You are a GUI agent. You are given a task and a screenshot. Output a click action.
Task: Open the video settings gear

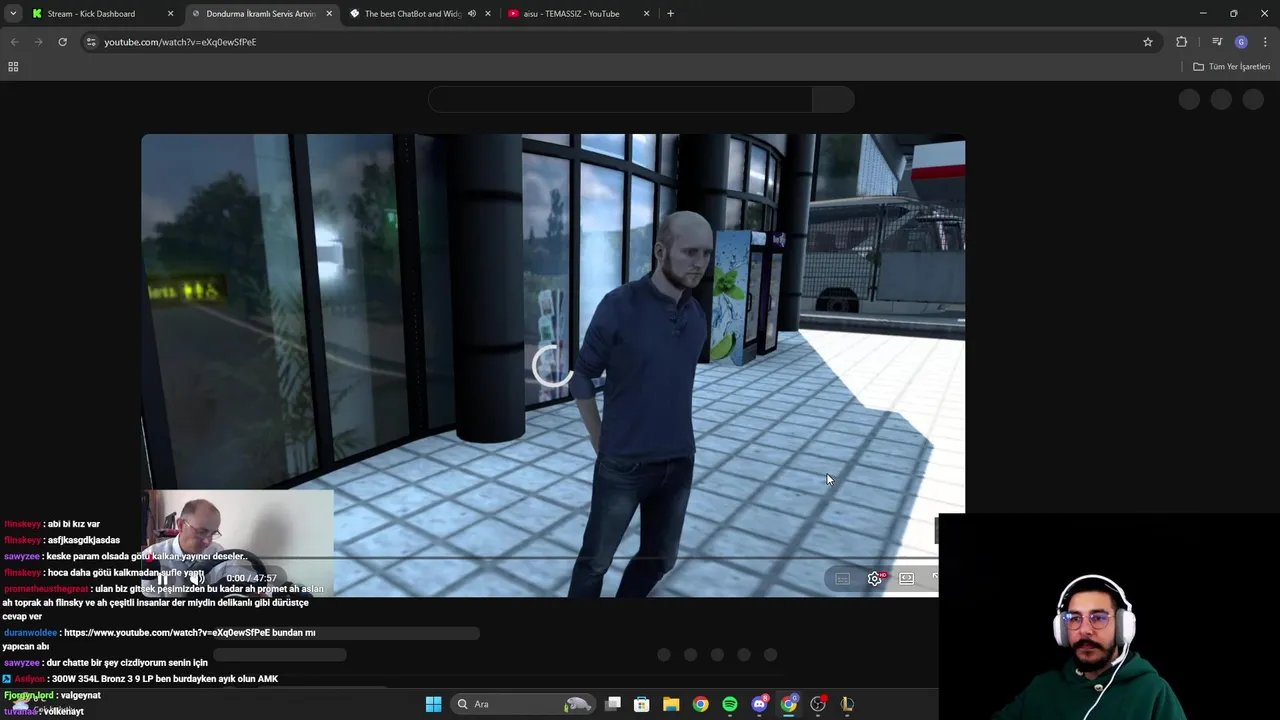point(875,578)
